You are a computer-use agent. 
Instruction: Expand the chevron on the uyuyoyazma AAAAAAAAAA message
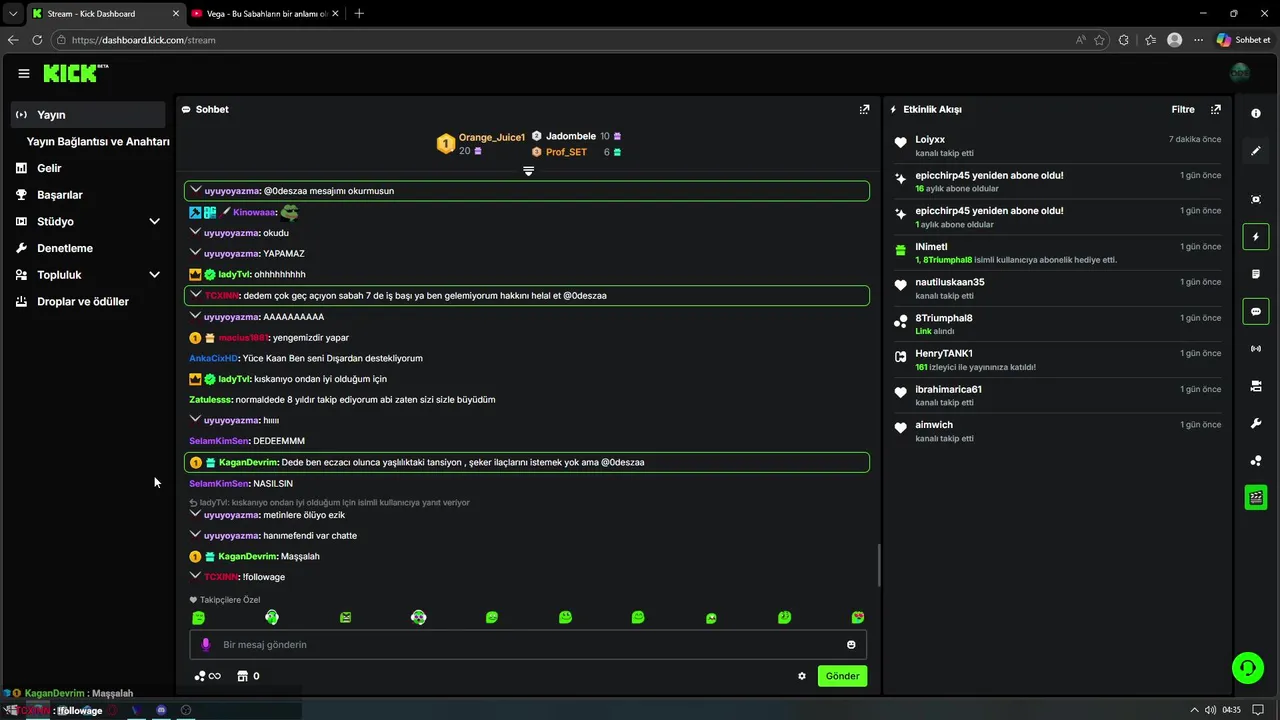195,316
